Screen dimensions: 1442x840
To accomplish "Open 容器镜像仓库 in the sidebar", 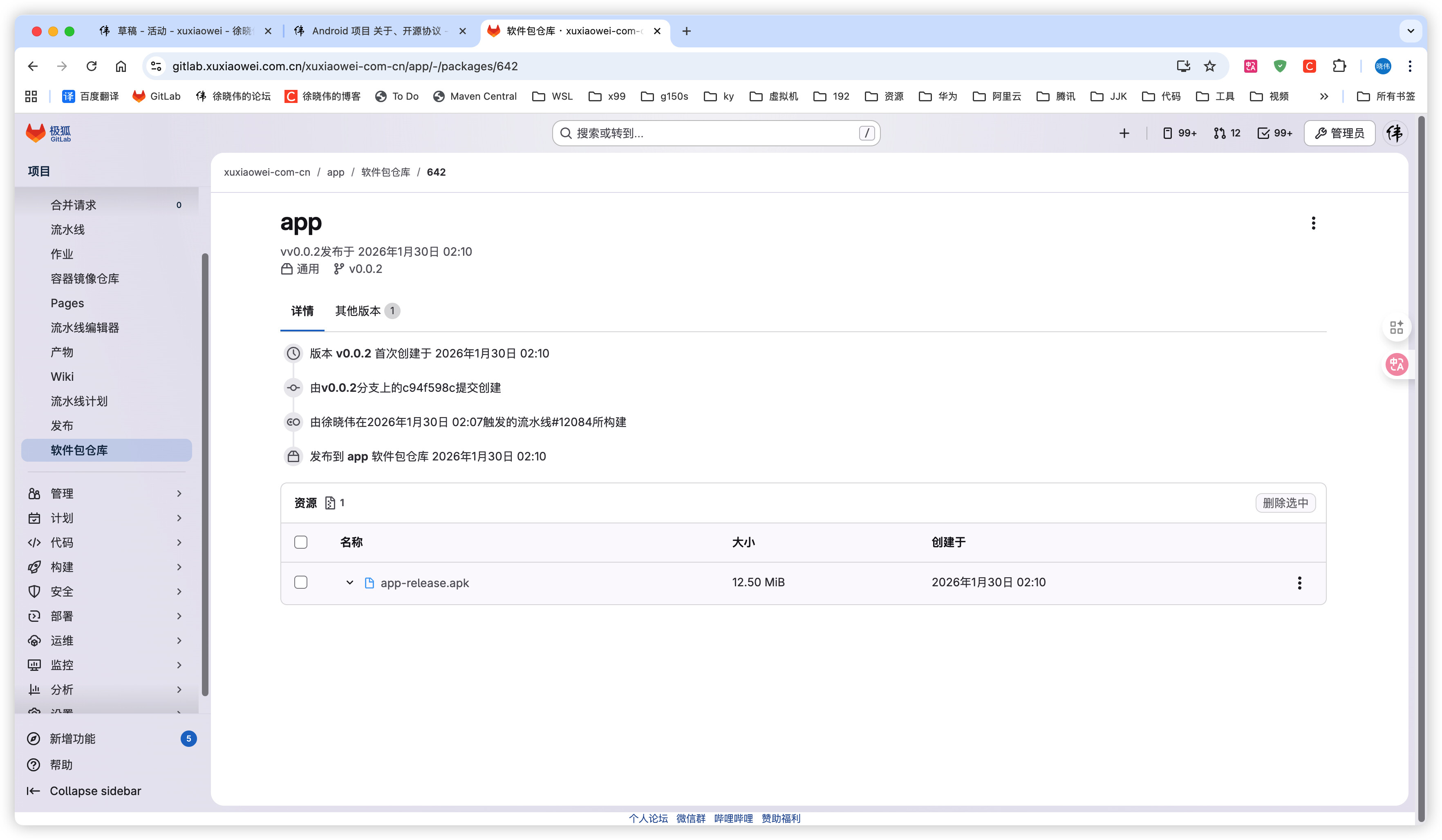I will (85, 279).
